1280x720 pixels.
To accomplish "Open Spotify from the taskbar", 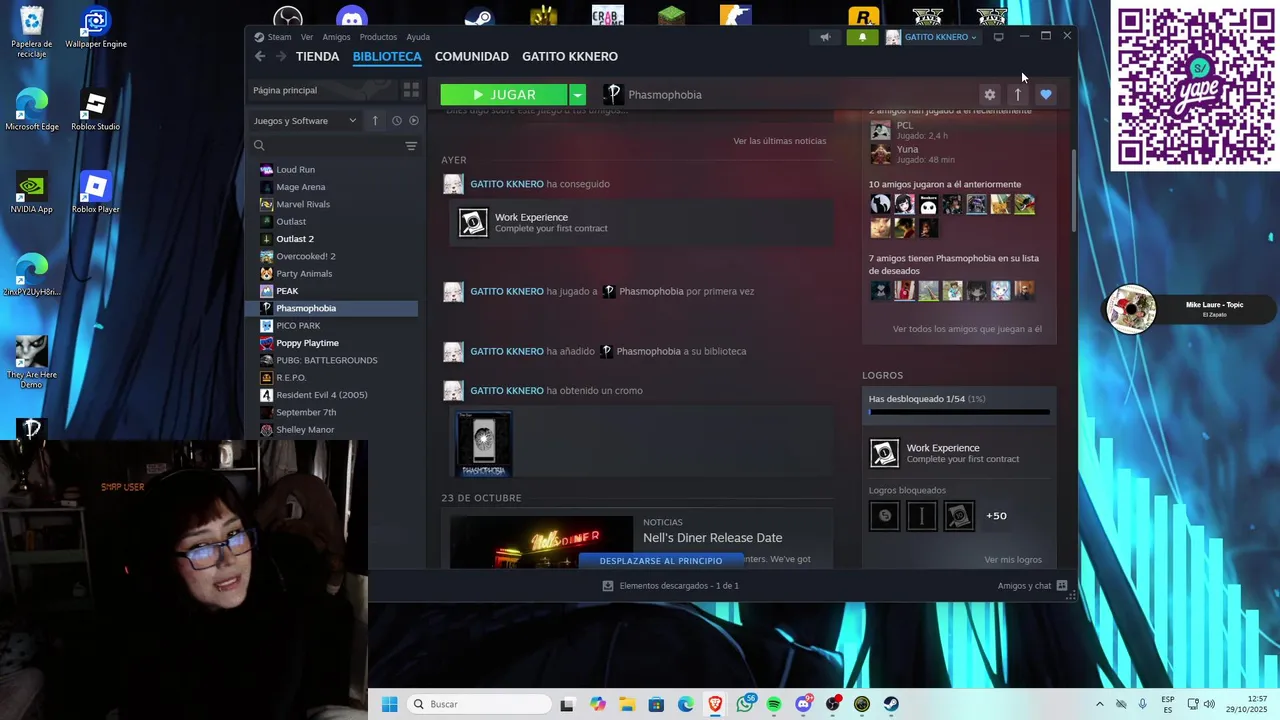I will 774,704.
